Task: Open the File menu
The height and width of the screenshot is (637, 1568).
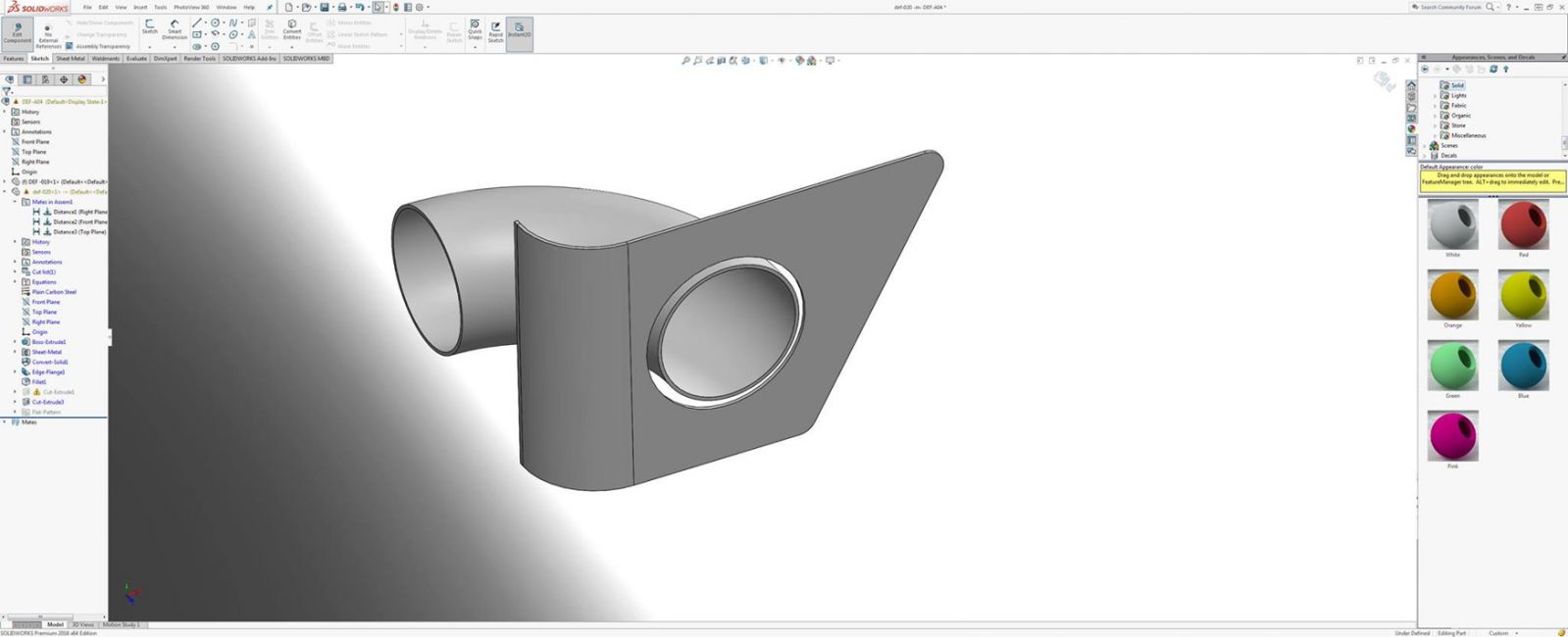Action: pyautogui.click(x=87, y=7)
